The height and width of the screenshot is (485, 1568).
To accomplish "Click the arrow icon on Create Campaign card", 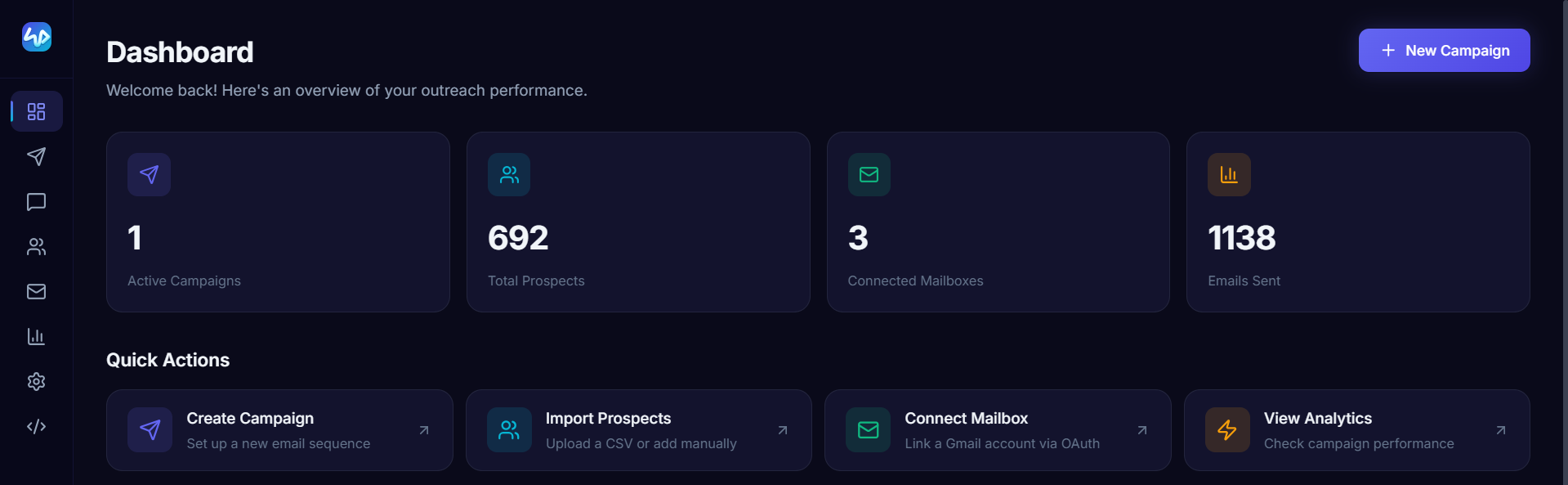I will click(424, 430).
